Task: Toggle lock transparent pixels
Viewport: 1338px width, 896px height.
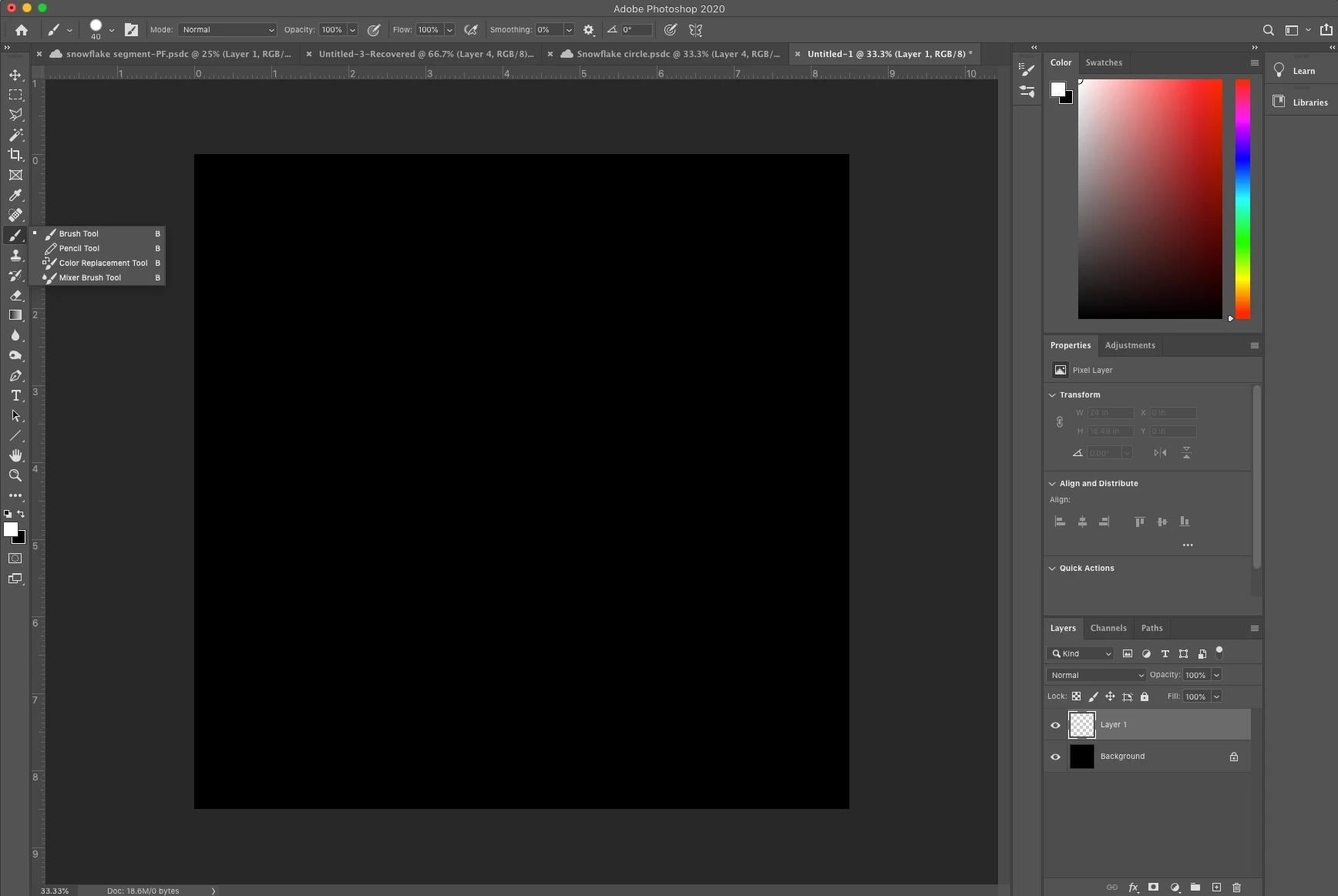Action: click(x=1076, y=696)
